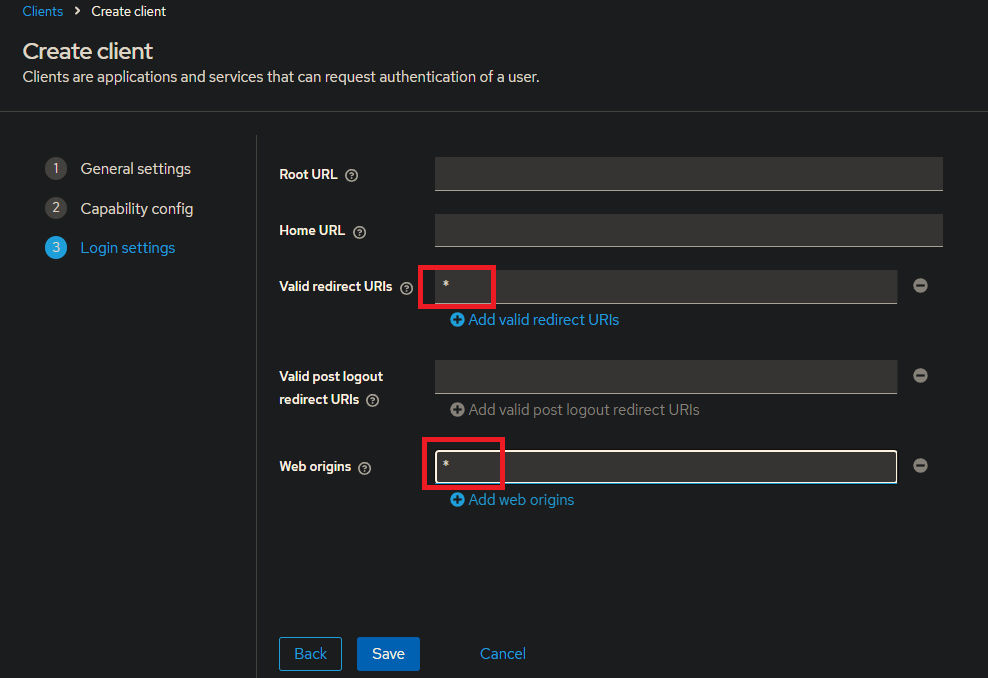Click the step 3 number circle
This screenshot has height=678, width=988.
(x=56, y=248)
